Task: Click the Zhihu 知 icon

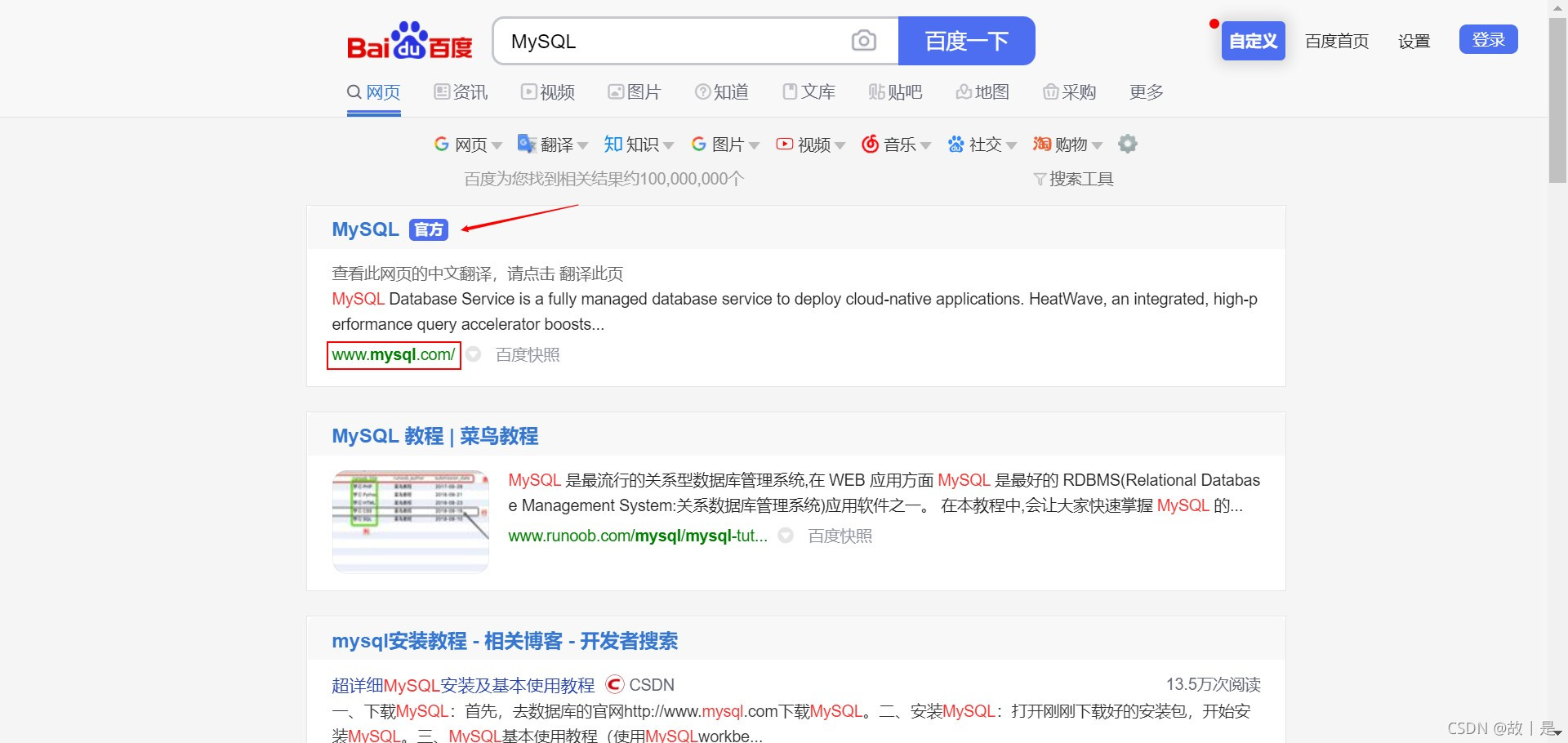Action: pyautogui.click(x=613, y=145)
